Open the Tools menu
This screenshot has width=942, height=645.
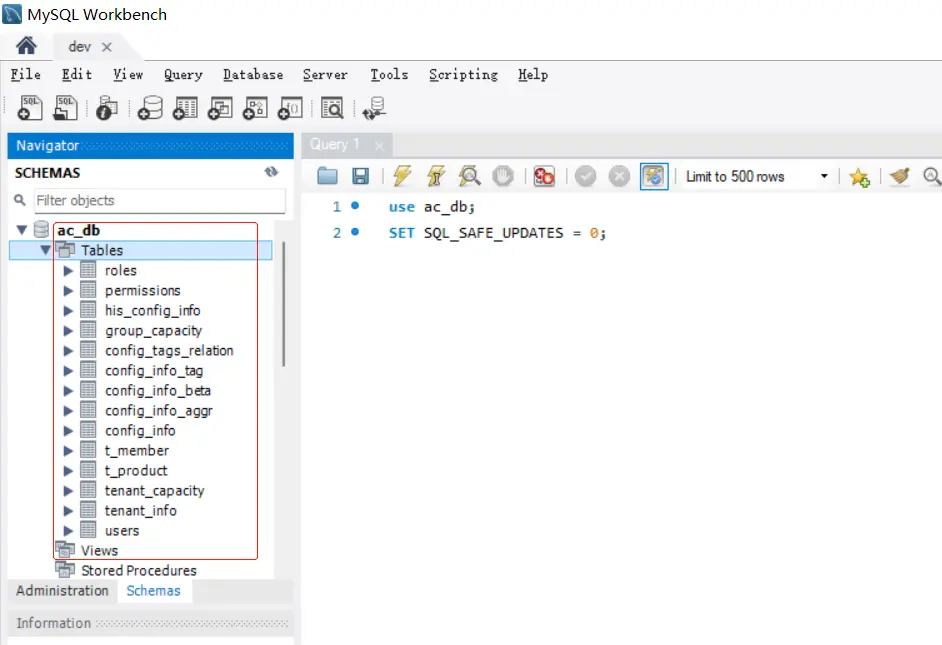[x=389, y=74]
